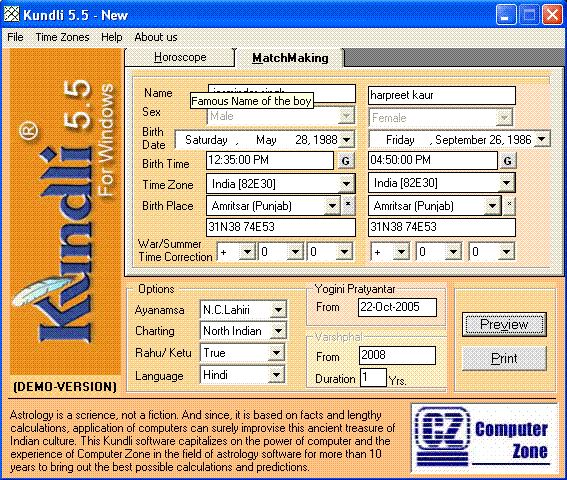Open the boy's birth date calendar dropdown
Viewport: 567px width, 480px height.
347,140
